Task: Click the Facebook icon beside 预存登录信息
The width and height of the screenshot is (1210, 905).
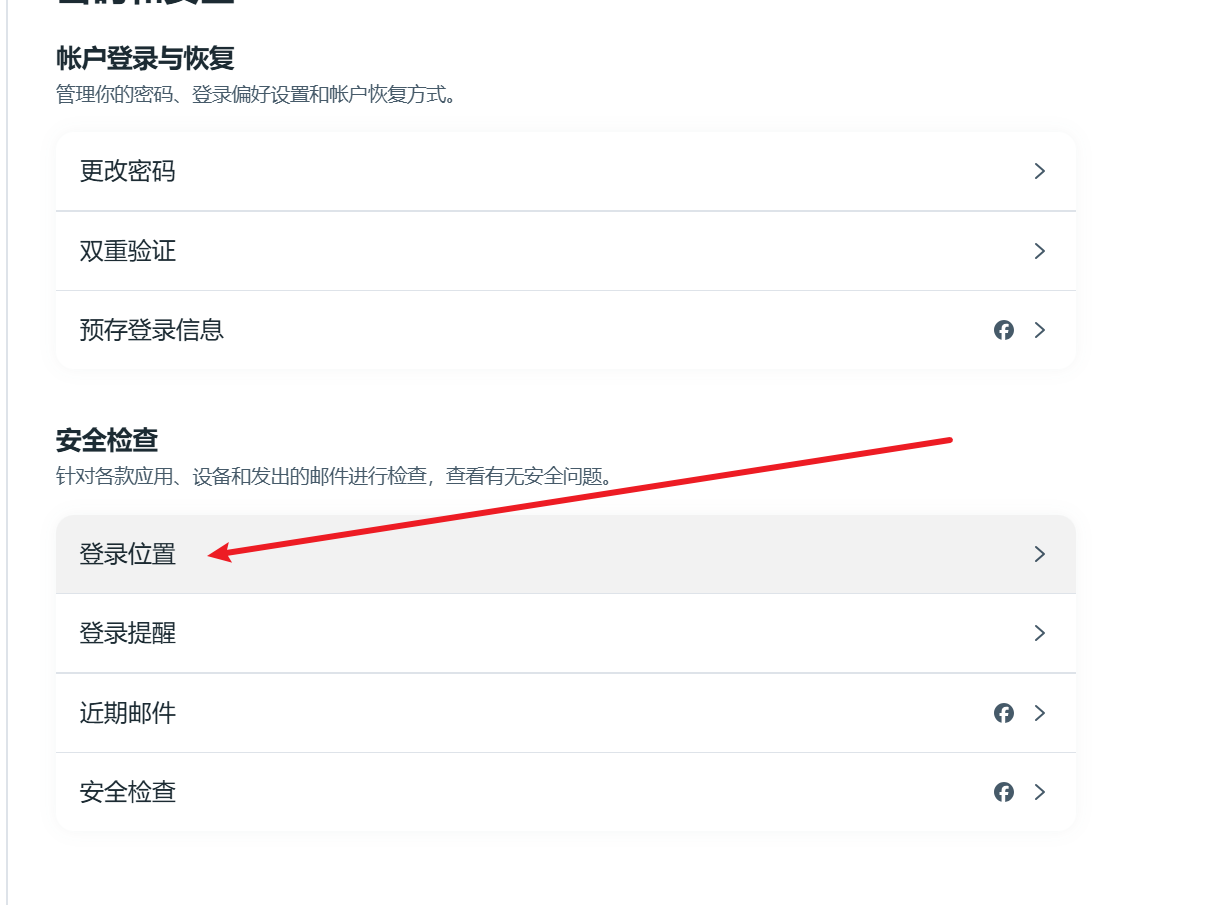Action: coord(1004,330)
